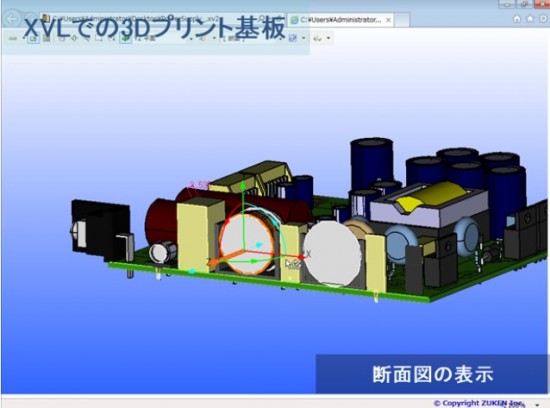Select the green vertical axis arrow of the manipulator
Screen dimensions: 550x408
(242, 217)
